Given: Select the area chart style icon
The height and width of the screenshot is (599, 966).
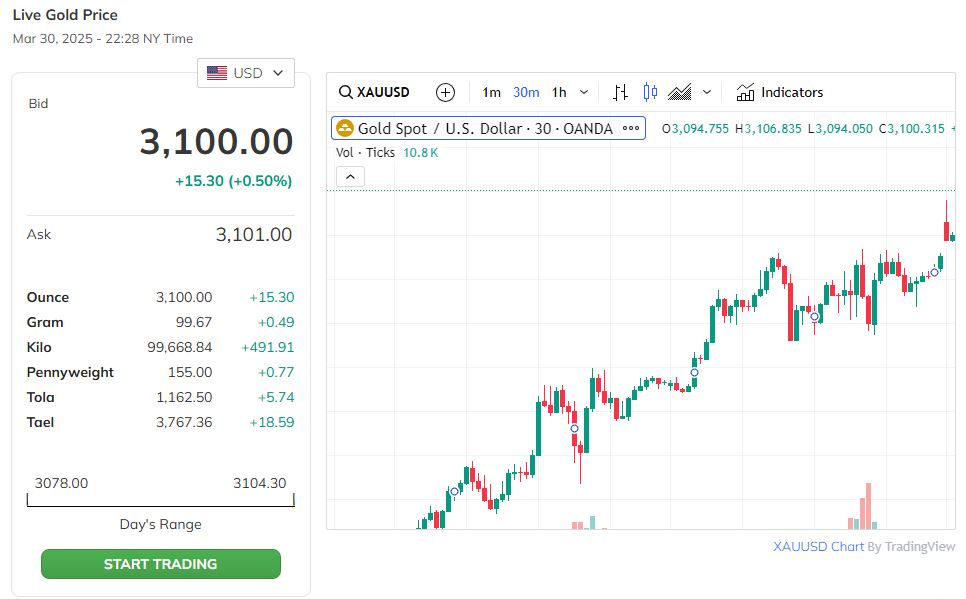Looking at the screenshot, I should pyautogui.click(x=680, y=92).
